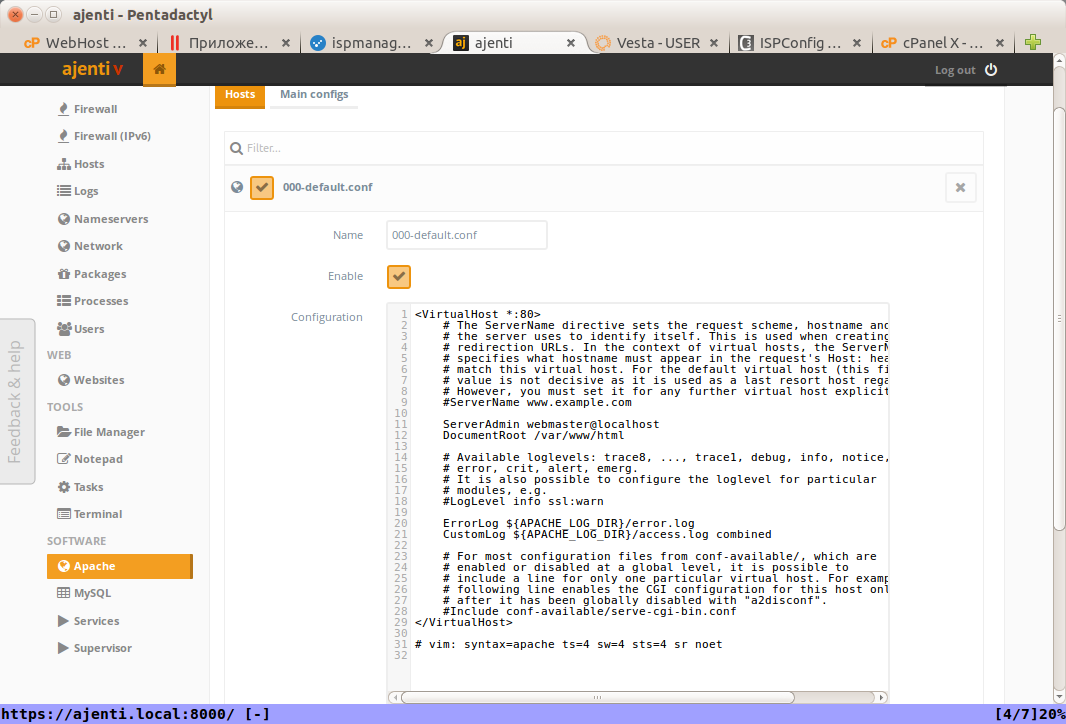Switch to the Main configs tab
The width and height of the screenshot is (1066, 724).
313,93
